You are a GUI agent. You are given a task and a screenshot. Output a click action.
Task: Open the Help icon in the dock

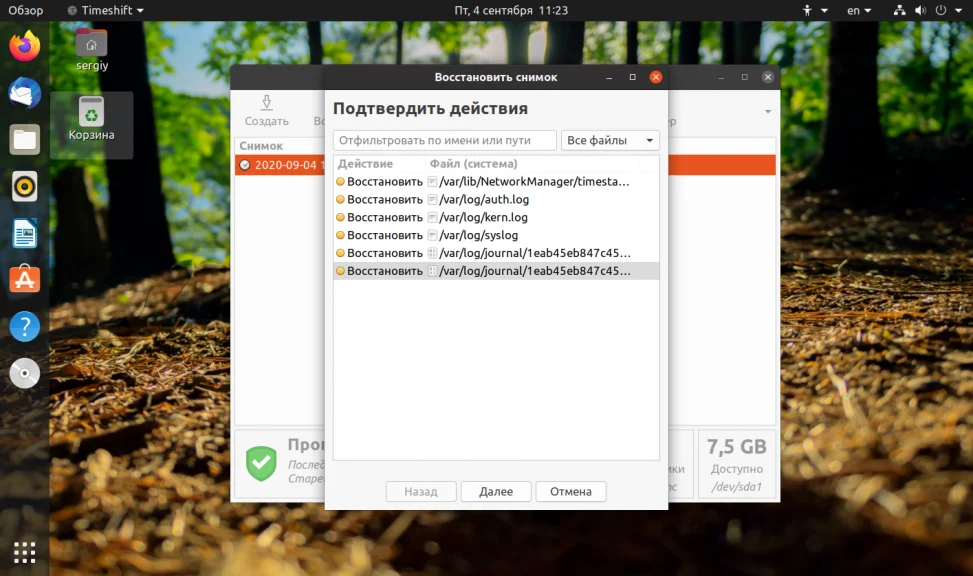(x=25, y=326)
